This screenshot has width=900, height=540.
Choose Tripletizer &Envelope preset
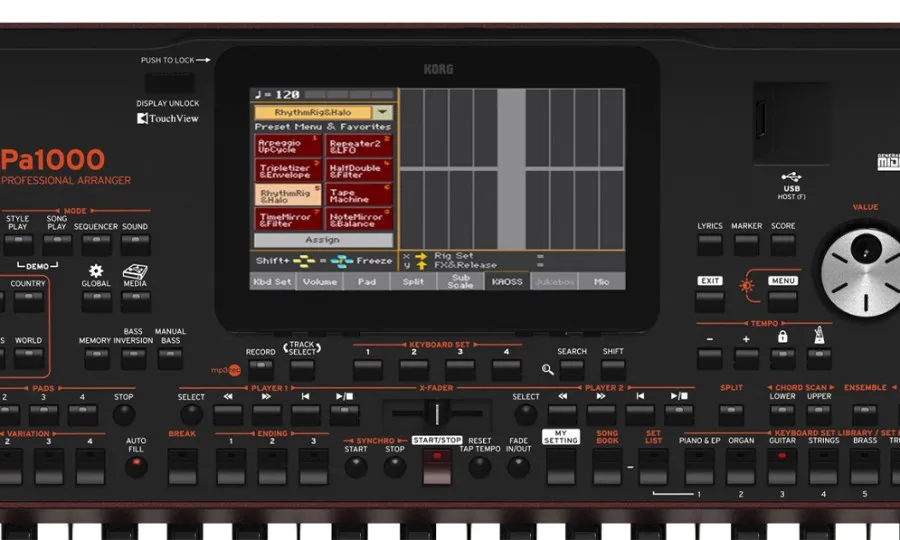(x=288, y=170)
